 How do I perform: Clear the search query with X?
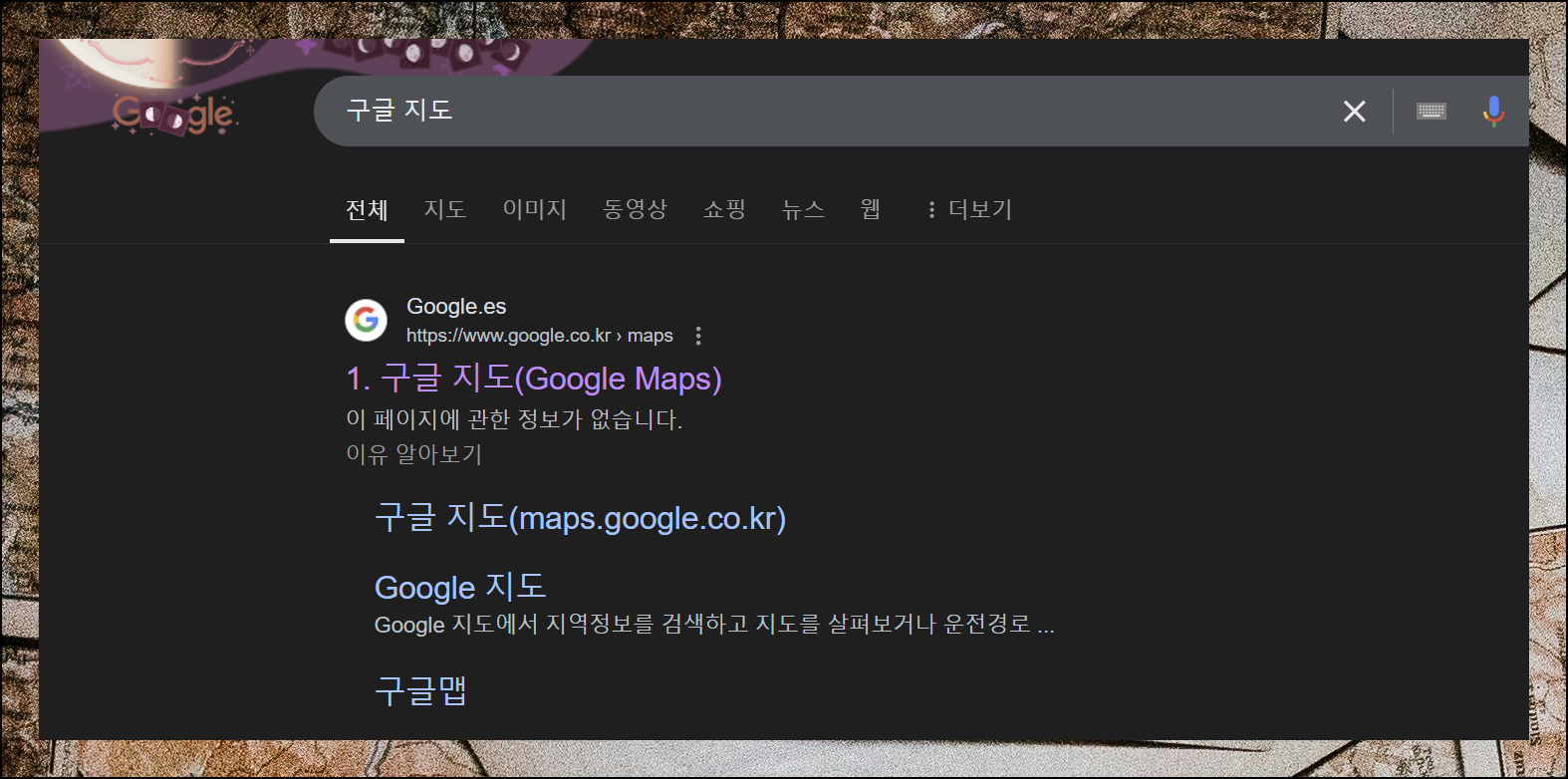[1354, 112]
